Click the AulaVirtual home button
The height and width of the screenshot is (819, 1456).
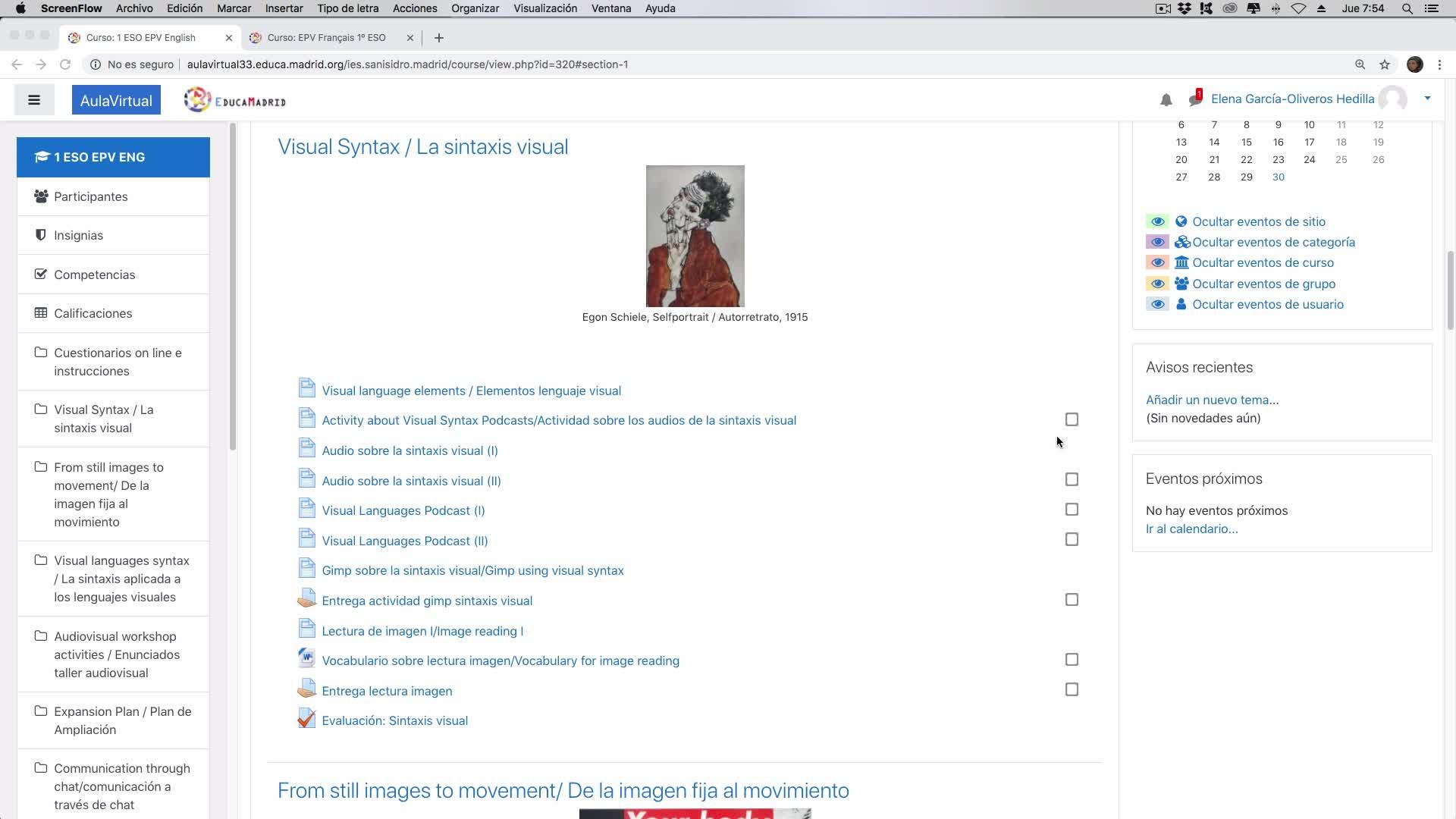click(x=116, y=100)
